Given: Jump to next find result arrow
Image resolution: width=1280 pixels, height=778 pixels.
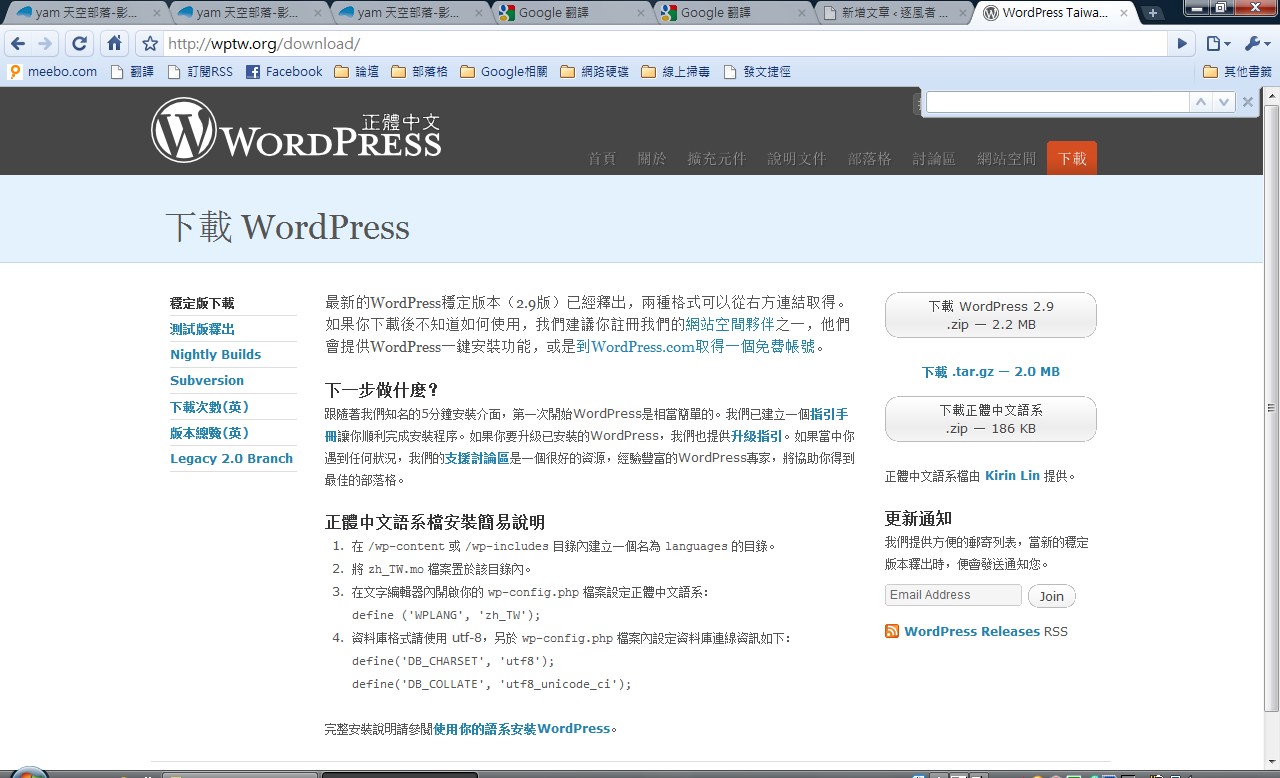Looking at the screenshot, I should point(1224,102).
